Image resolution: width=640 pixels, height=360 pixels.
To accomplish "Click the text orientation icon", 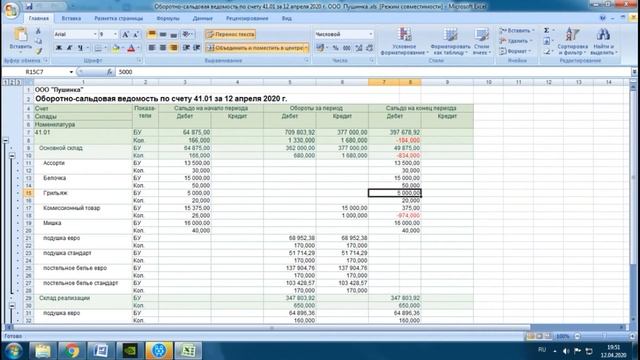I will (187, 34).
